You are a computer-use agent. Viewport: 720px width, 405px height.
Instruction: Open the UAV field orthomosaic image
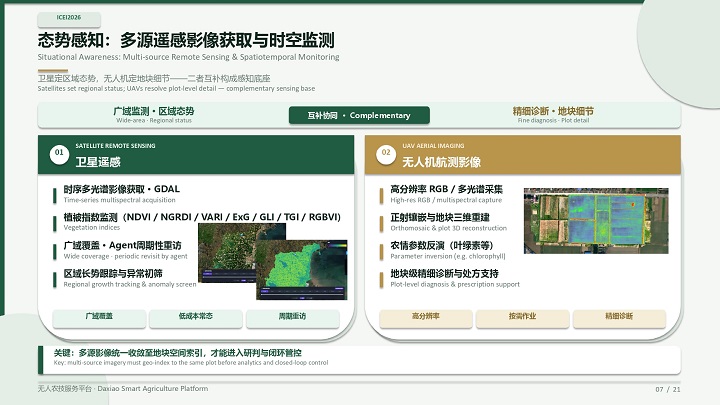pyautogui.click(x=596, y=220)
